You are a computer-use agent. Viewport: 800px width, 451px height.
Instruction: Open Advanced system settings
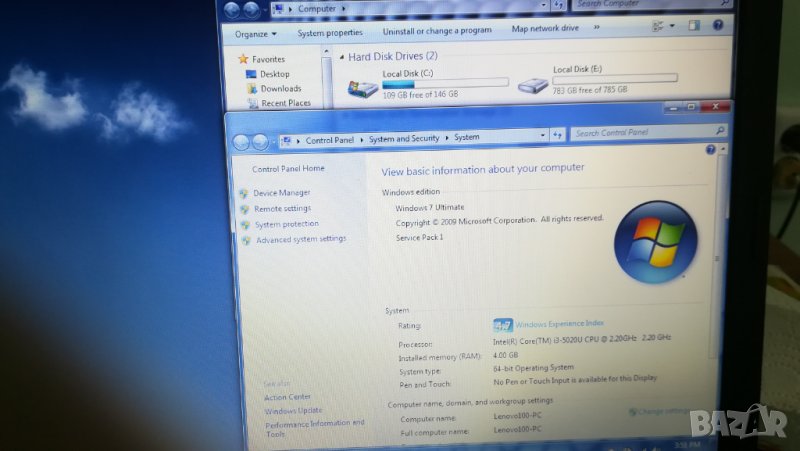tap(300, 240)
